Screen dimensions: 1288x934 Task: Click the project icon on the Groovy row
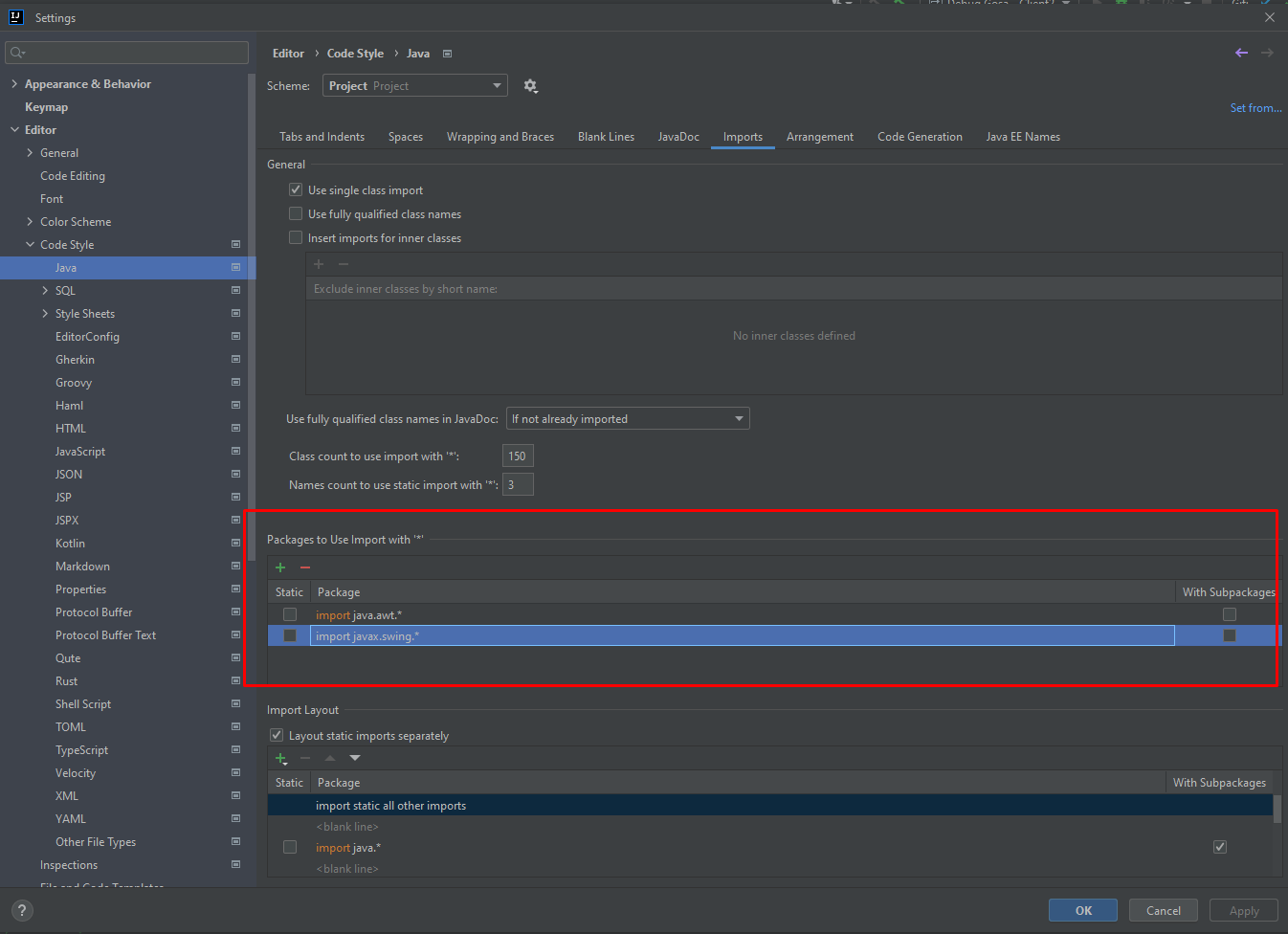(x=235, y=383)
